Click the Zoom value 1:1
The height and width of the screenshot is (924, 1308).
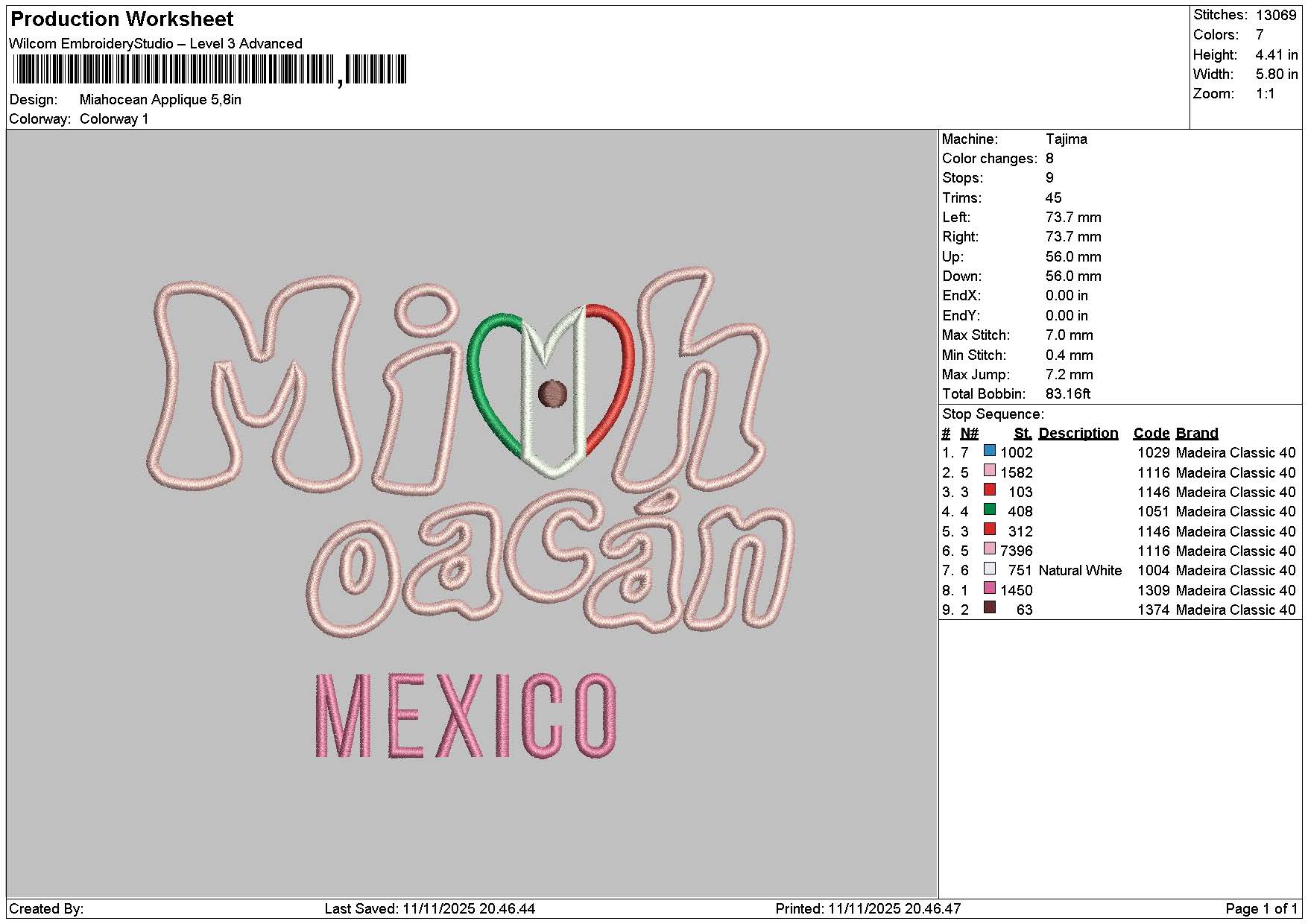1265,94
